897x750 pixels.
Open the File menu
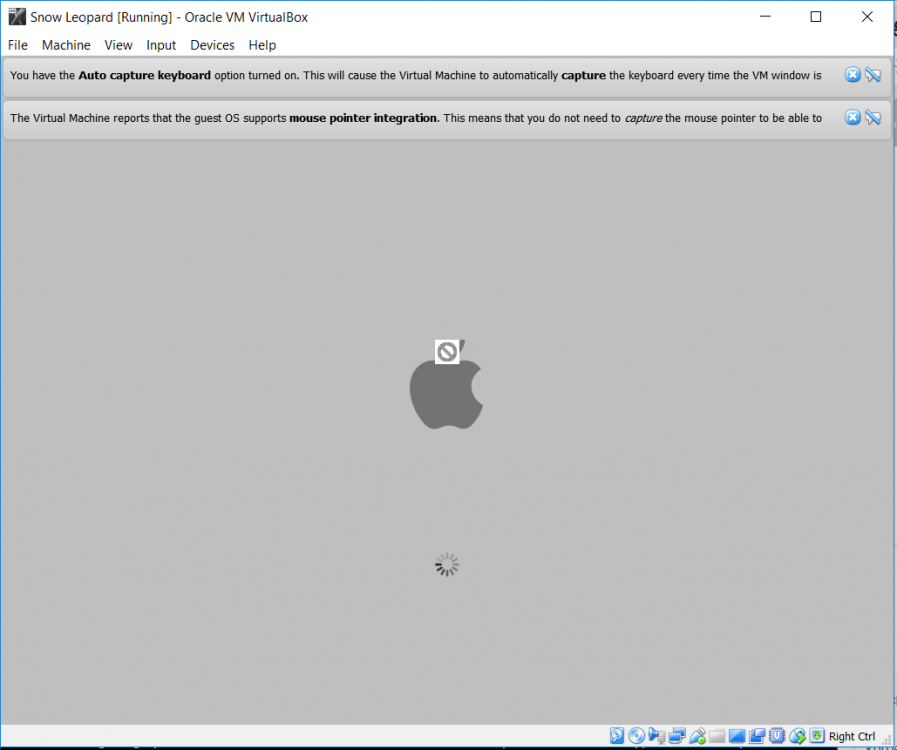click(x=18, y=45)
